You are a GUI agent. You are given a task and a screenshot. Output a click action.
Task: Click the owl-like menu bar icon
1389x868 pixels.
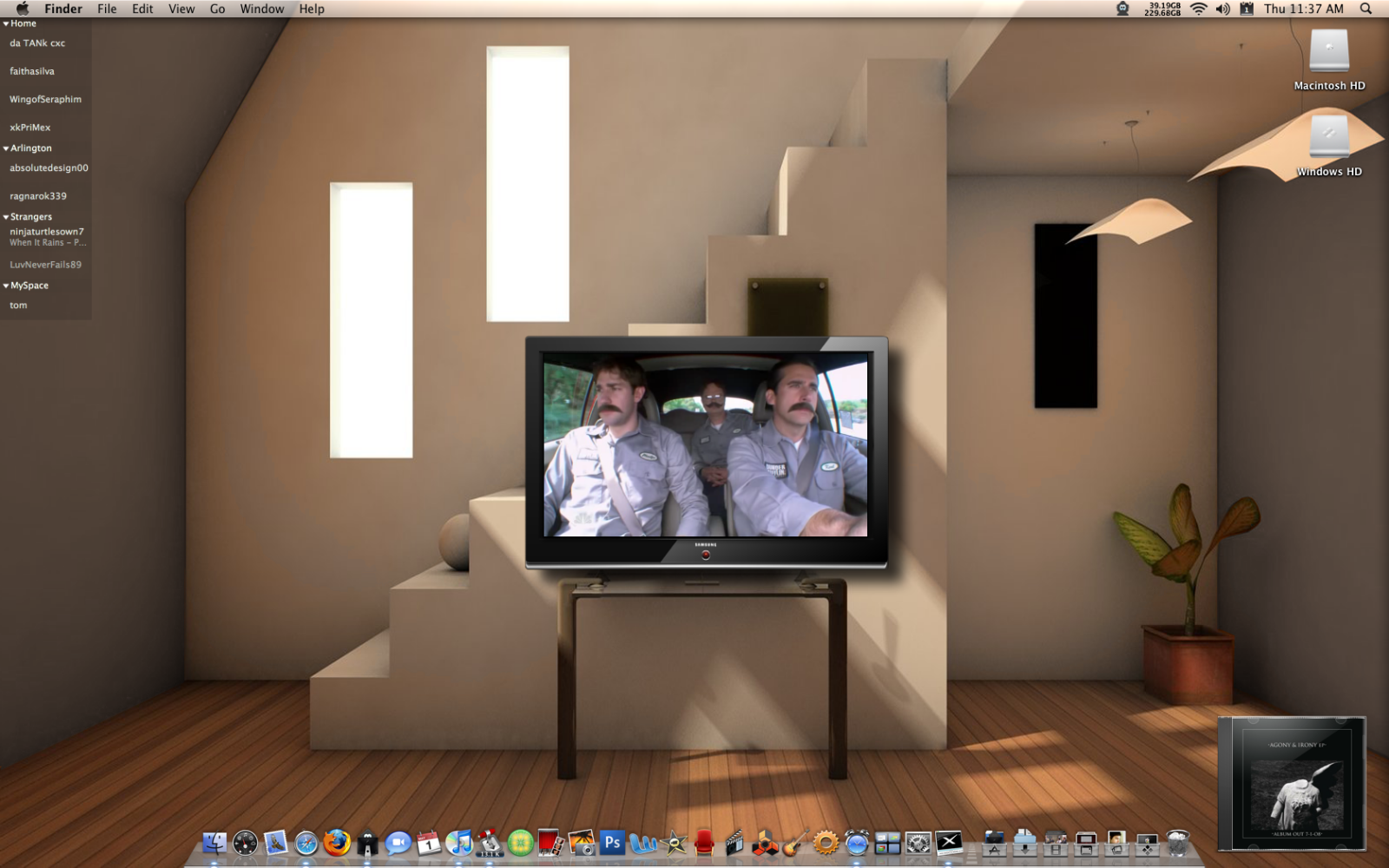[x=1122, y=9]
